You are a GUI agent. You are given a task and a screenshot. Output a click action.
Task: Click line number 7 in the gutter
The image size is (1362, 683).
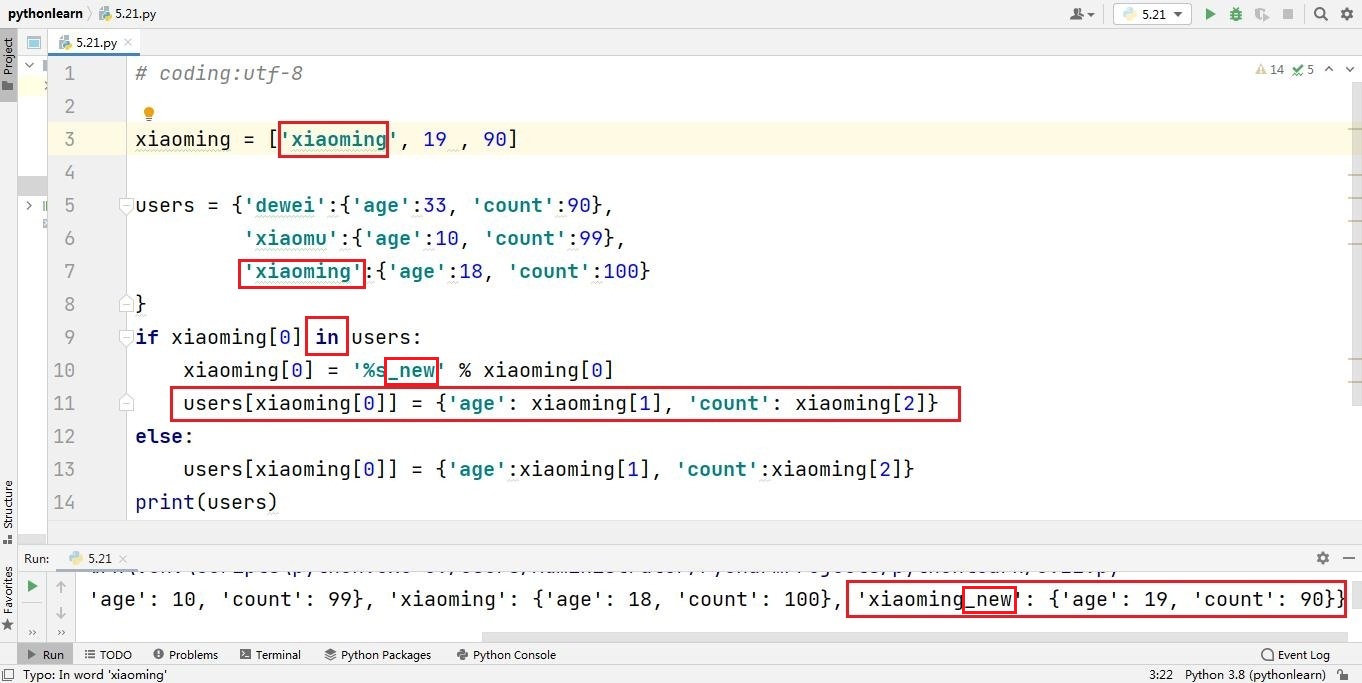pyautogui.click(x=69, y=271)
